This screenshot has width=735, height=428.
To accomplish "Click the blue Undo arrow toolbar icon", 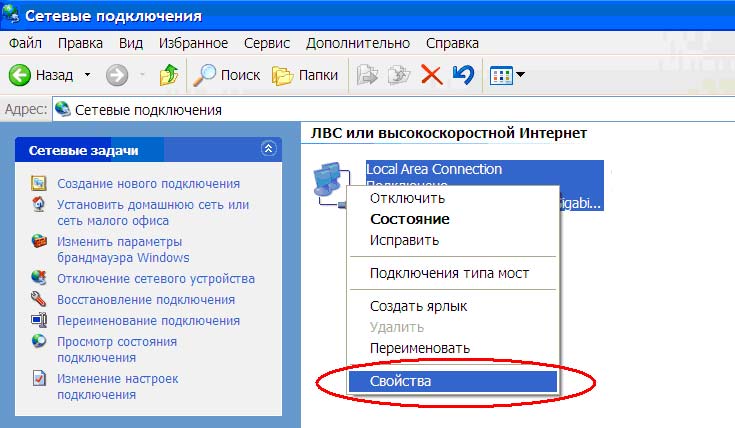I will [x=462, y=75].
